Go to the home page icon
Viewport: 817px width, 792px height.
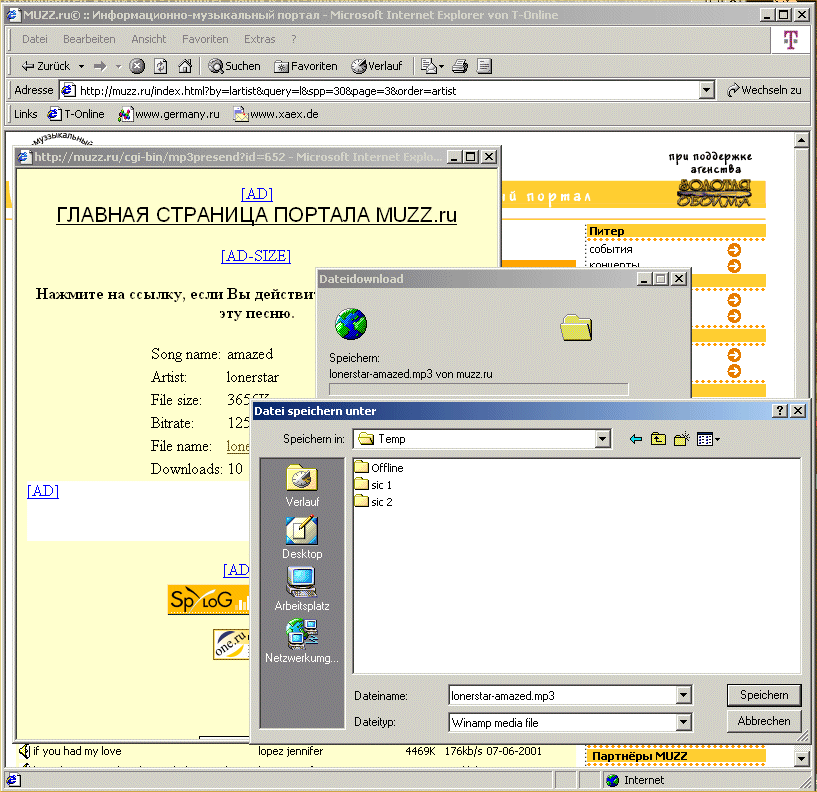click(x=185, y=66)
